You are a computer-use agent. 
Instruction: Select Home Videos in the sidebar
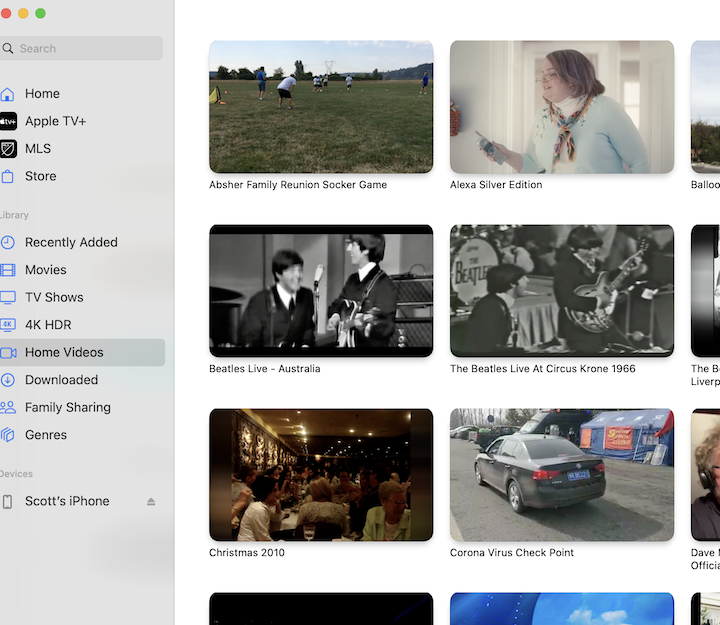point(82,352)
